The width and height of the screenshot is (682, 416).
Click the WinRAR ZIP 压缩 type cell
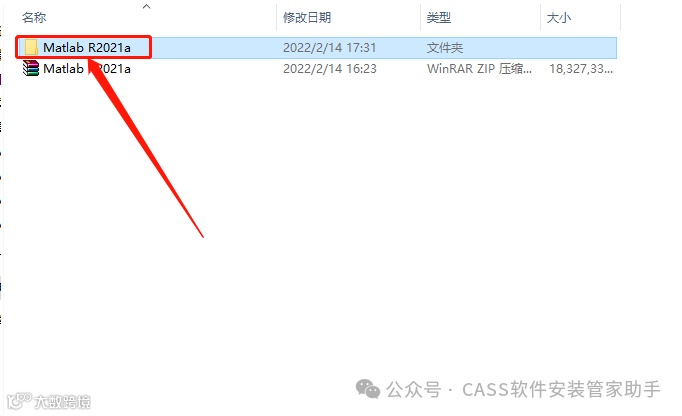(x=479, y=69)
